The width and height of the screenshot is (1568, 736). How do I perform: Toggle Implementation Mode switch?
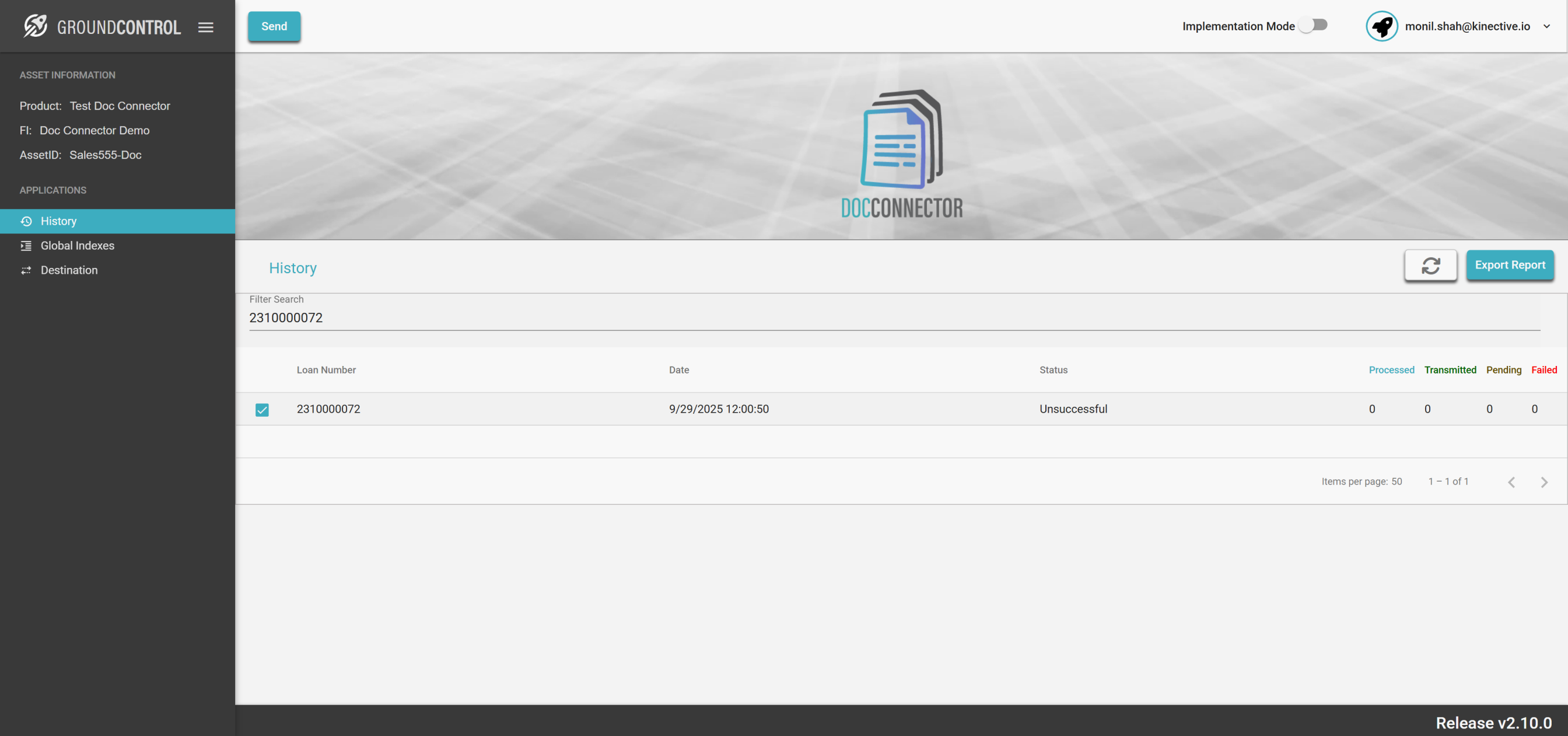[1314, 25]
